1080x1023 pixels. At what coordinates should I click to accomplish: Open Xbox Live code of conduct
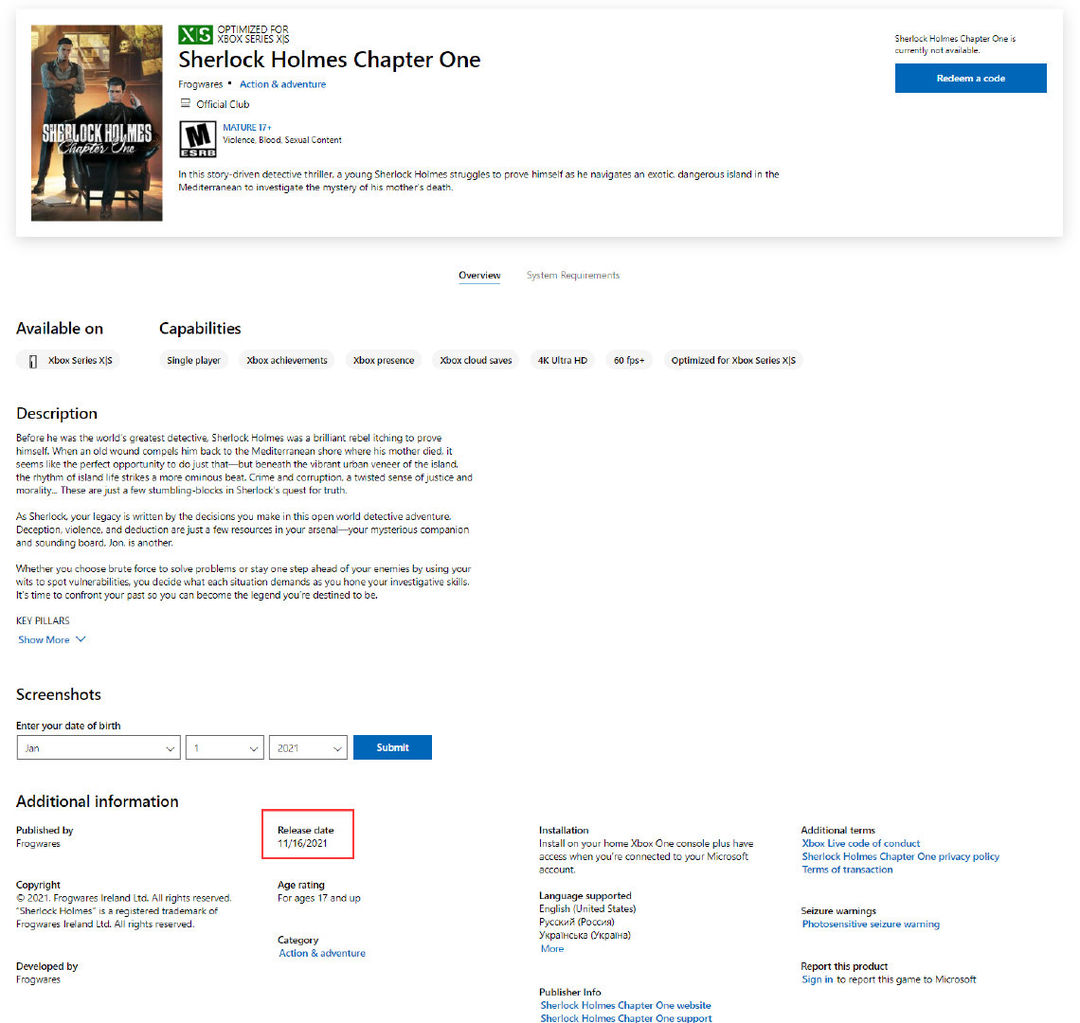(x=860, y=843)
